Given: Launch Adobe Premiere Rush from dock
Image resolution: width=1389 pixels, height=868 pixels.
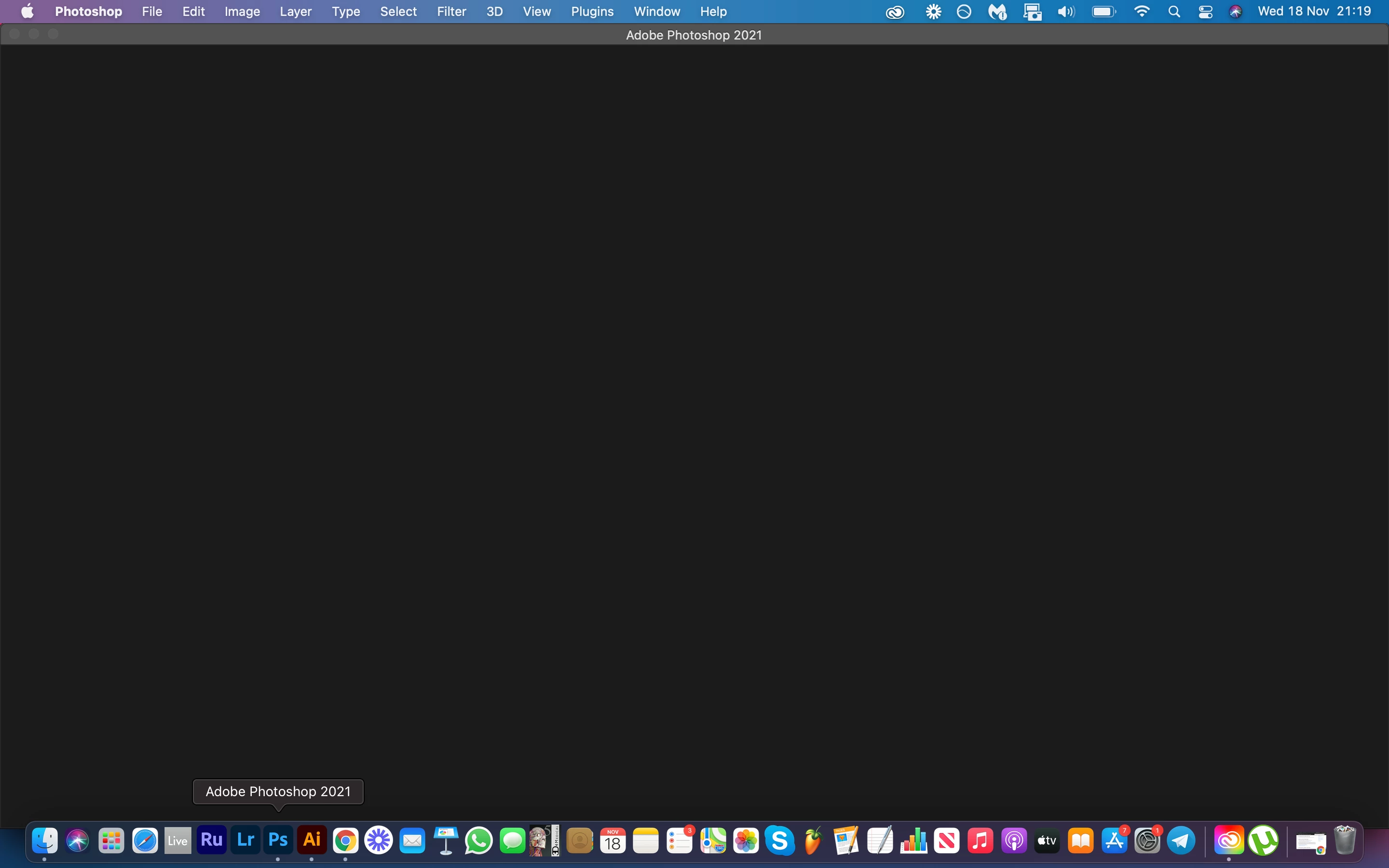Looking at the screenshot, I should (211, 841).
